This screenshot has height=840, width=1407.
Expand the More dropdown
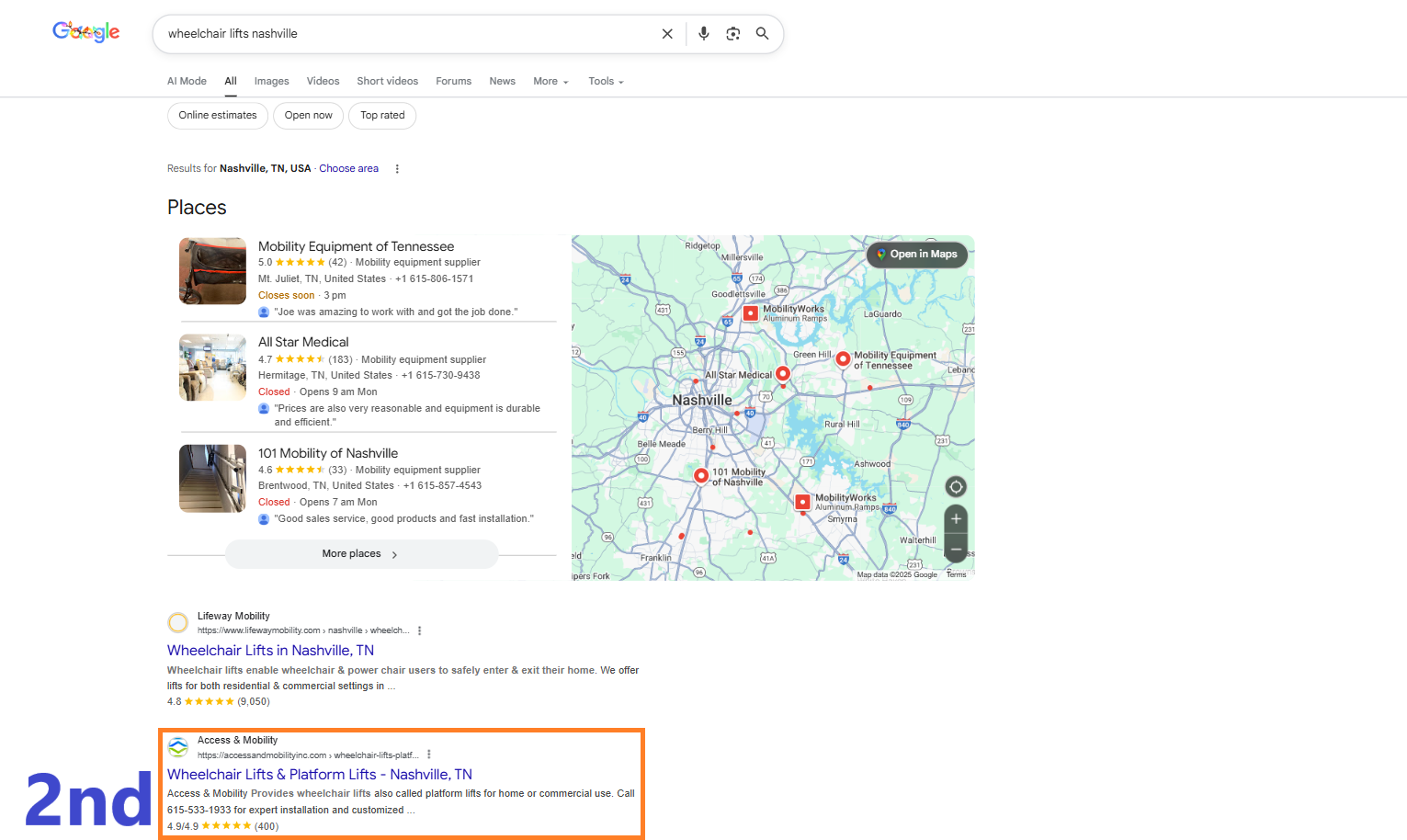(x=550, y=81)
